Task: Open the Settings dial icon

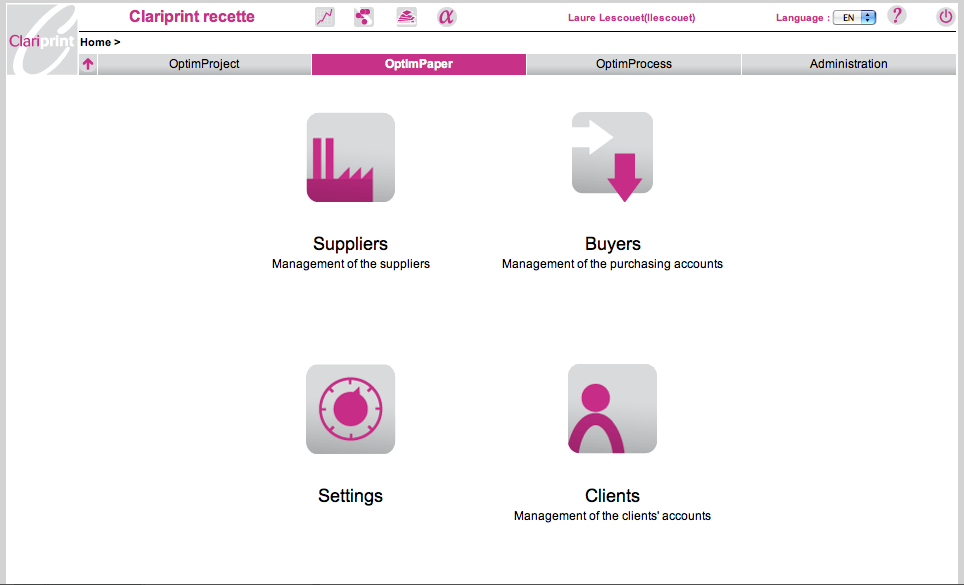Action: (x=350, y=409)
